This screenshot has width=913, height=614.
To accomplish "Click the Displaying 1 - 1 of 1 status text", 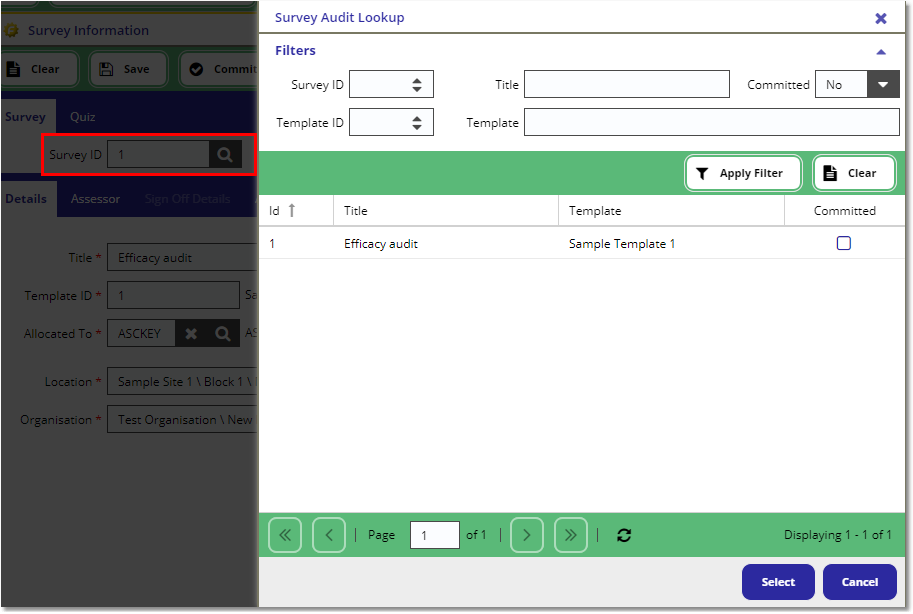I will click(837, 535).
